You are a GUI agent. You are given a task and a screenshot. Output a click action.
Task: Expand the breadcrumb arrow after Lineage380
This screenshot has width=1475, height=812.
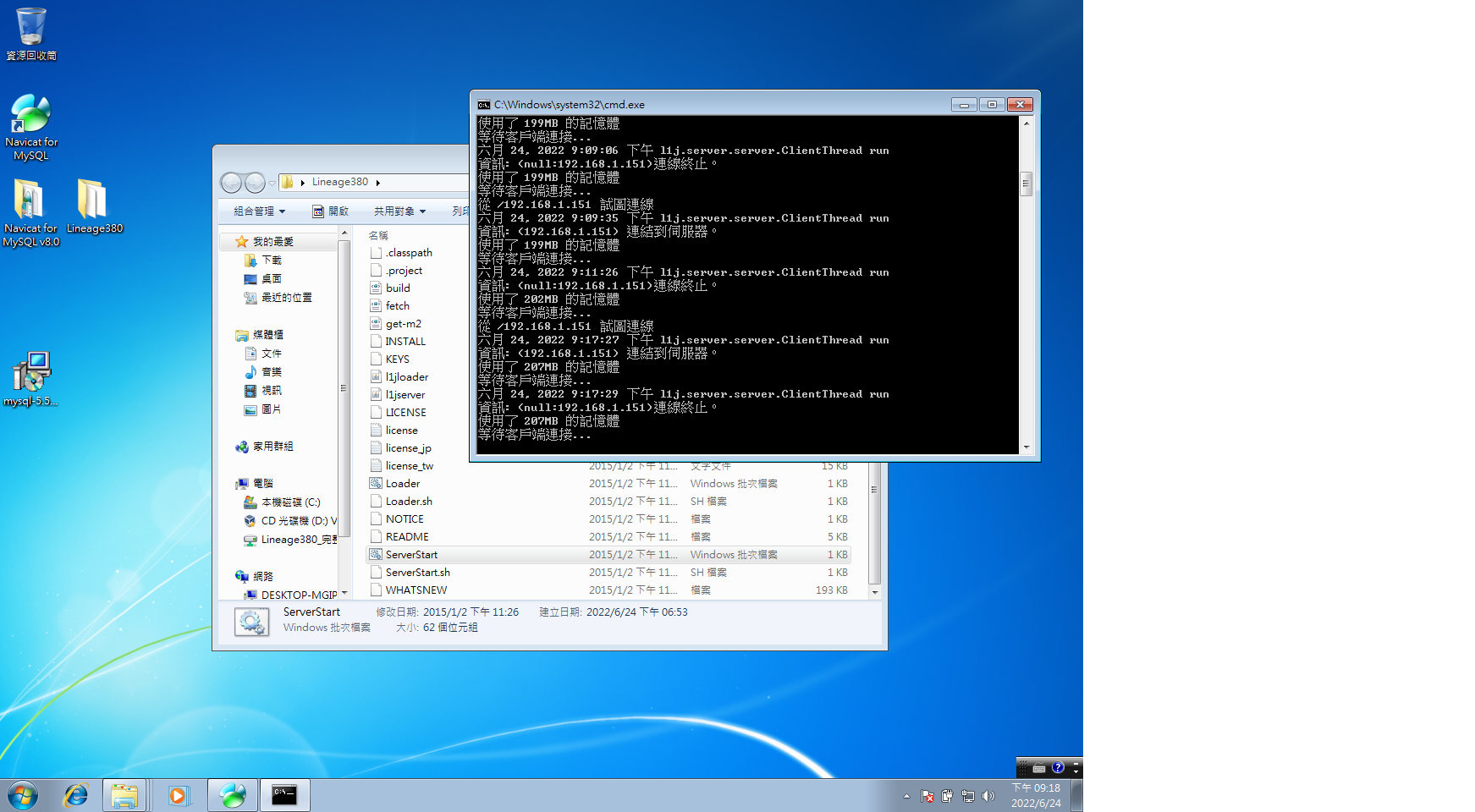[x=377, y=183]
